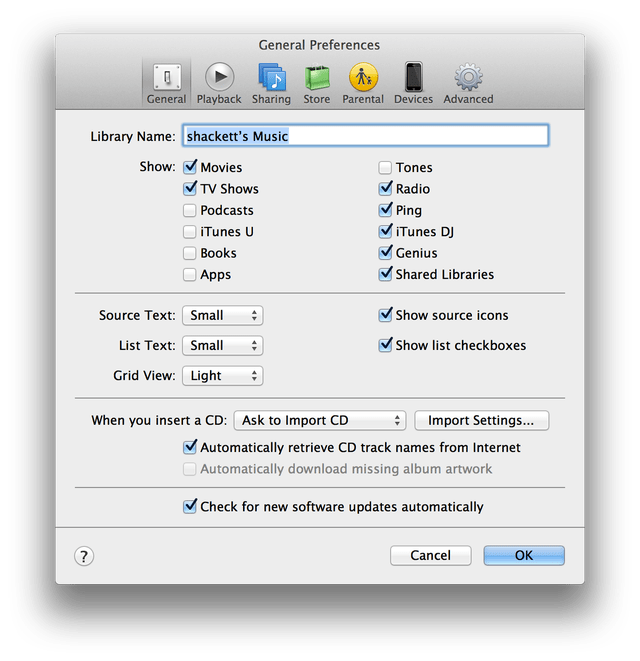Click the Import Settings button

coord(481,420)
